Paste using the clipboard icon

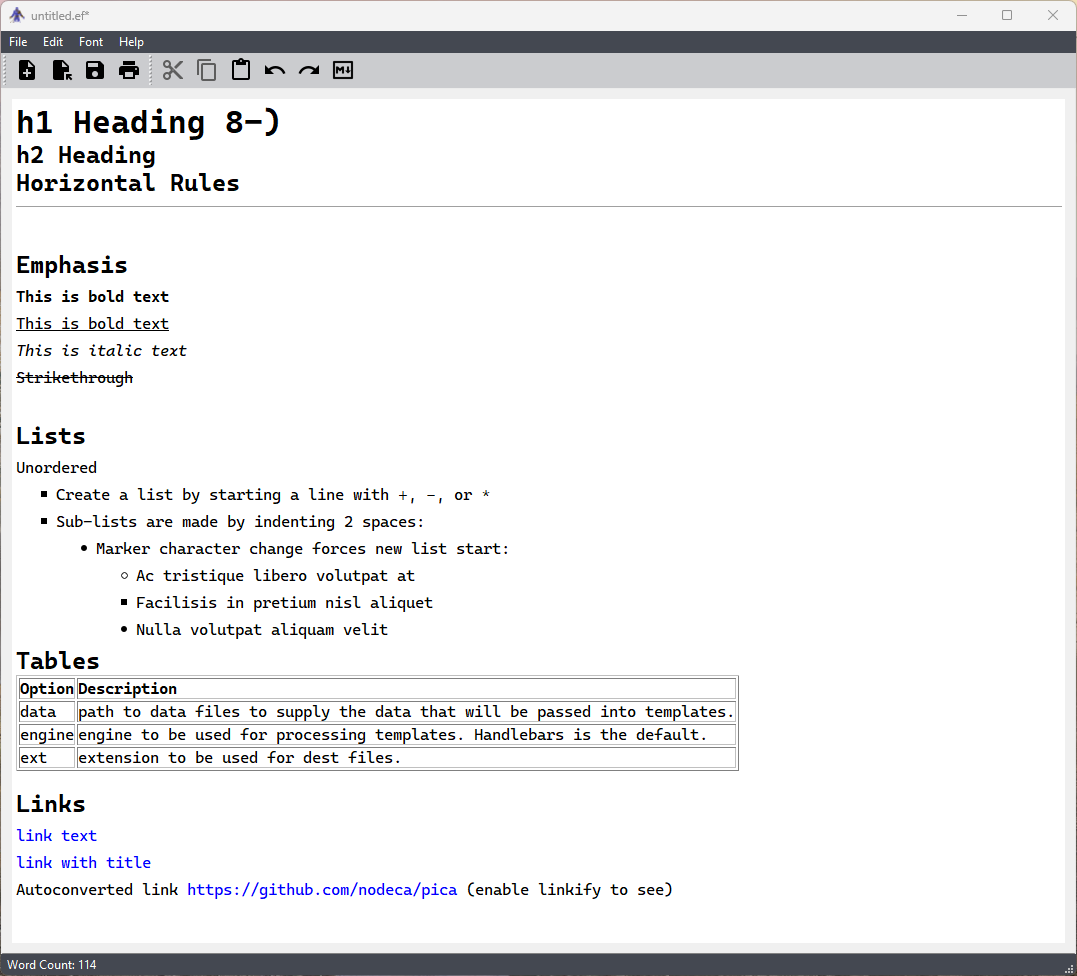coord(241,70)
